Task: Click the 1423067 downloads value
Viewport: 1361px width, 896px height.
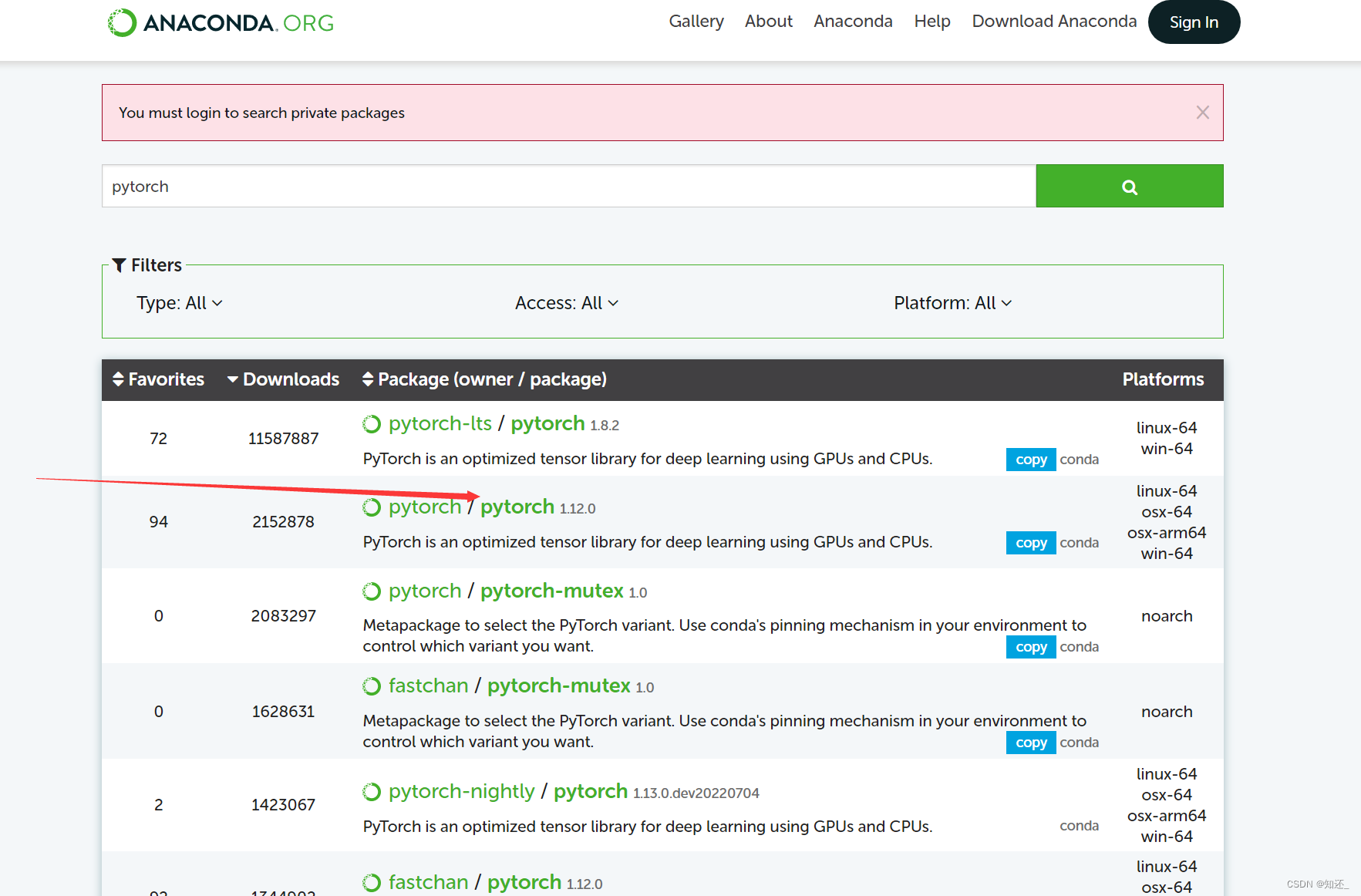Action: tap(283, 805)
